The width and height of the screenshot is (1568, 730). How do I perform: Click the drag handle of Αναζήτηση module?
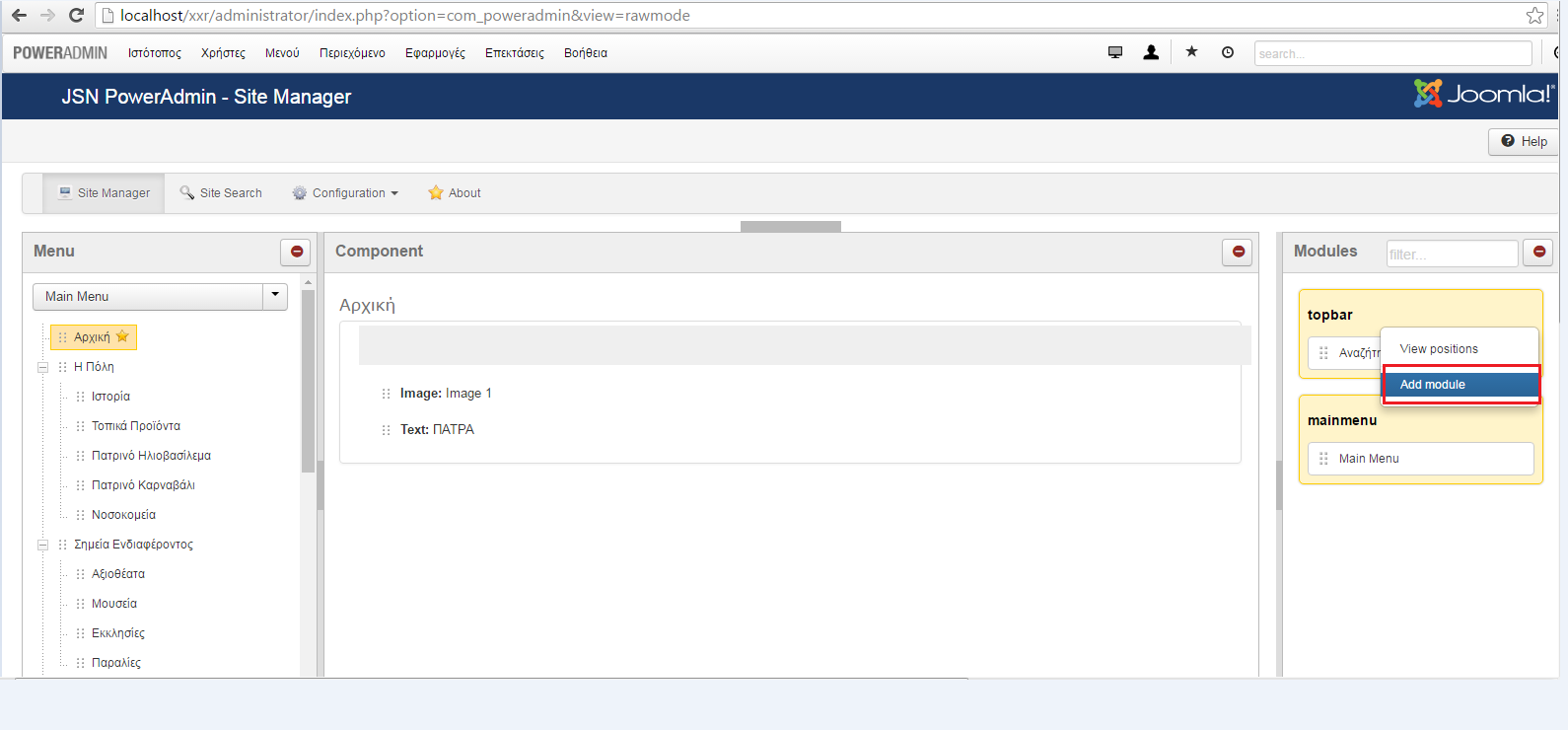coord(1323,353)
